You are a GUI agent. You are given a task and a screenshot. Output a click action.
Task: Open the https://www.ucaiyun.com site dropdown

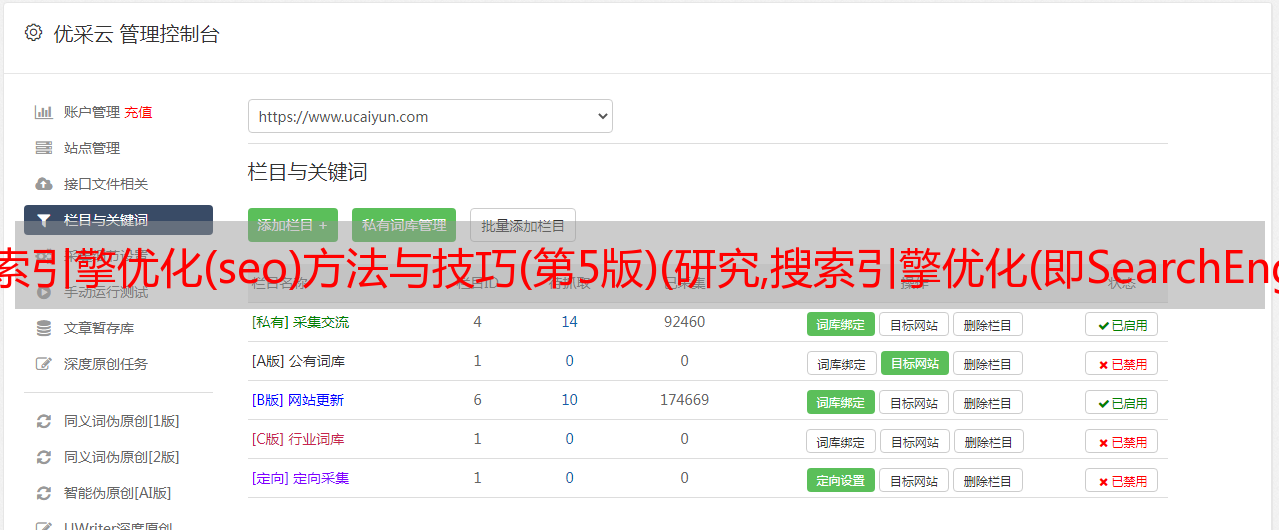430,116
